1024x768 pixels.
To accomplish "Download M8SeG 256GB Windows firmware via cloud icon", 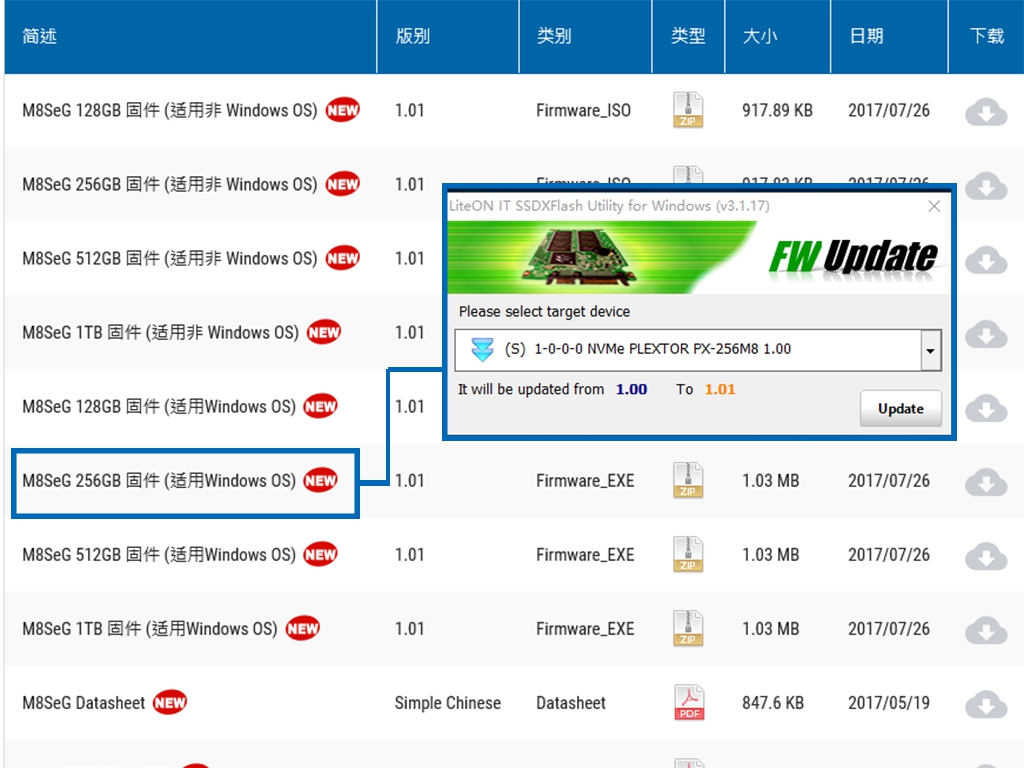I will point(986,482).
